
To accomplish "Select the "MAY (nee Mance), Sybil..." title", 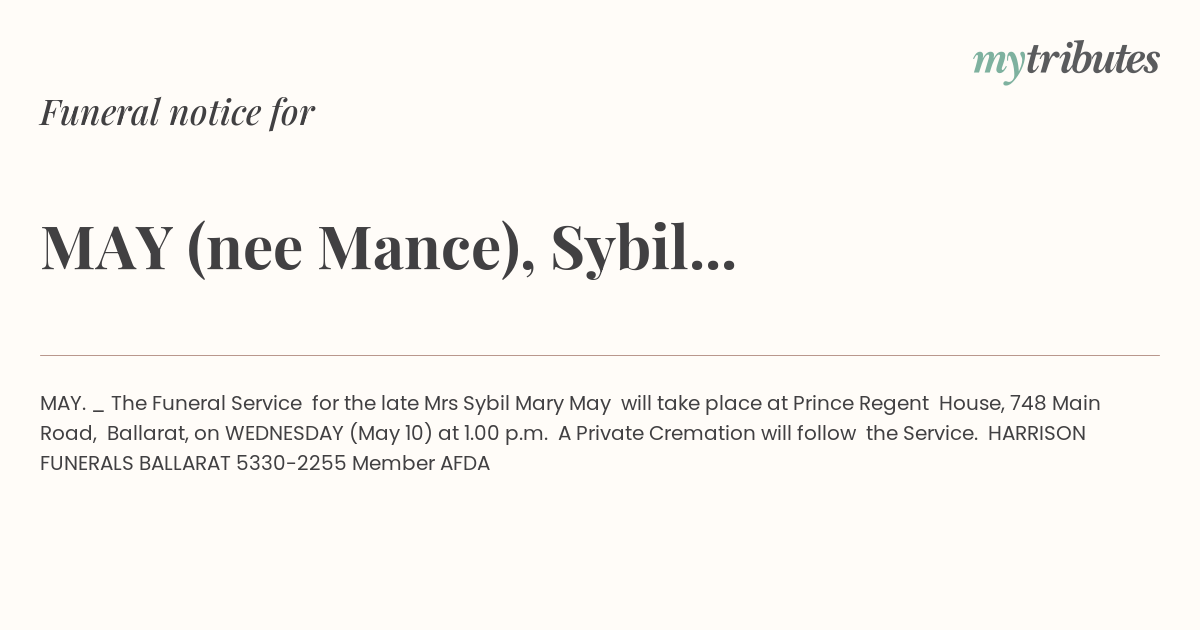I will [388, 248].
